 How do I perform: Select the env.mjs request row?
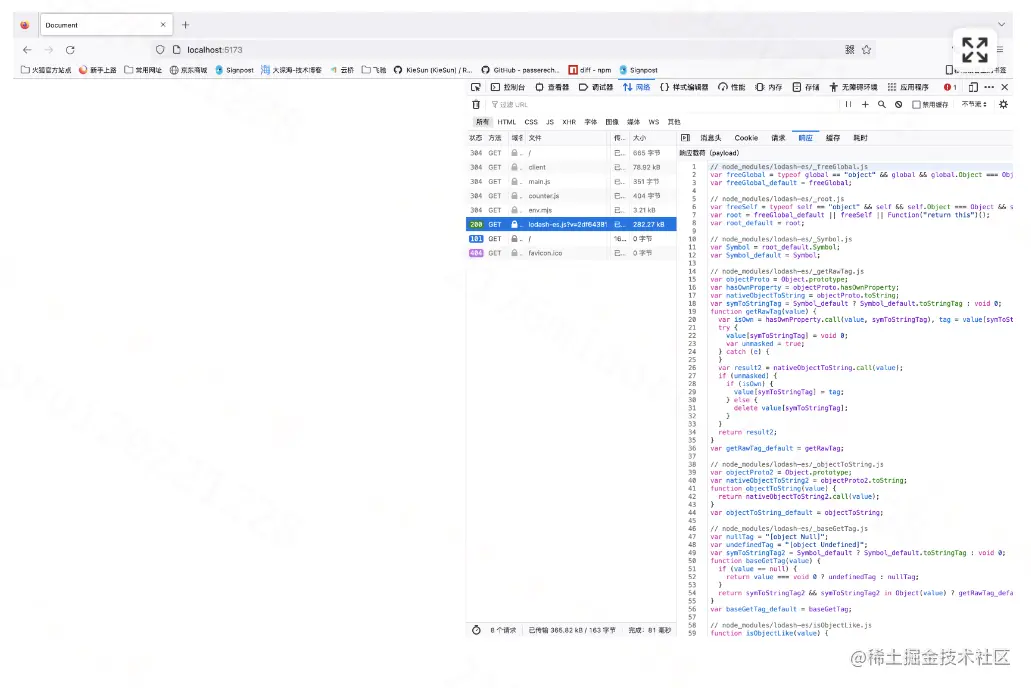coord(571,210)
